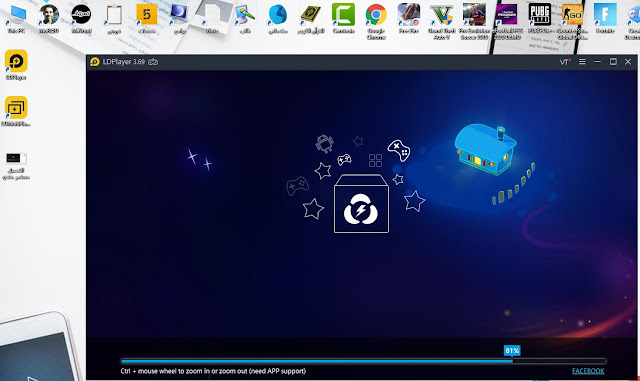Click the gamepad icon beside LDPlayer 3.69 title

(153, 62)
